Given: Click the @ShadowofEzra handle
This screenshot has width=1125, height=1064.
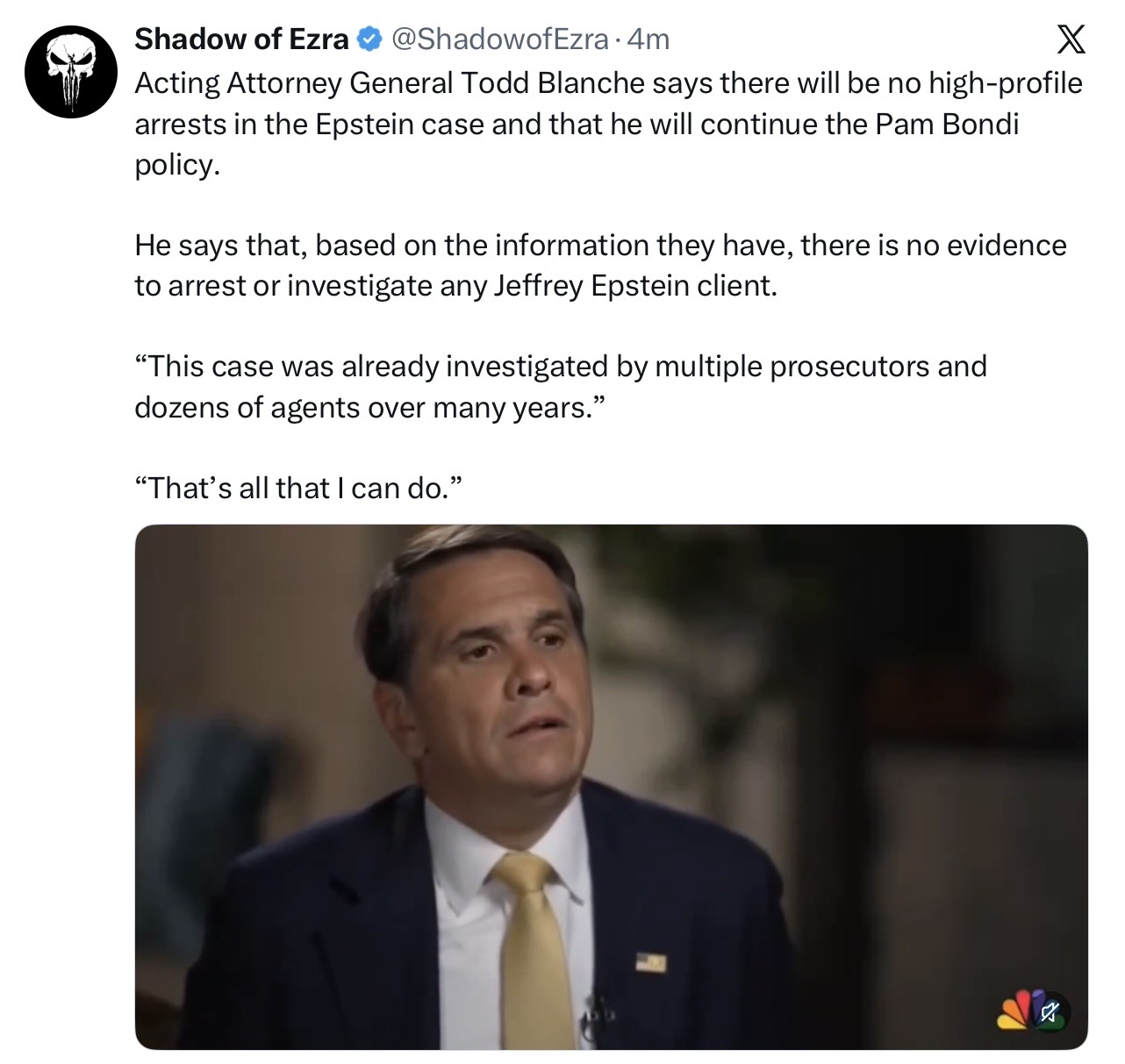Looking at the screenshot, I should click(498, 39).
